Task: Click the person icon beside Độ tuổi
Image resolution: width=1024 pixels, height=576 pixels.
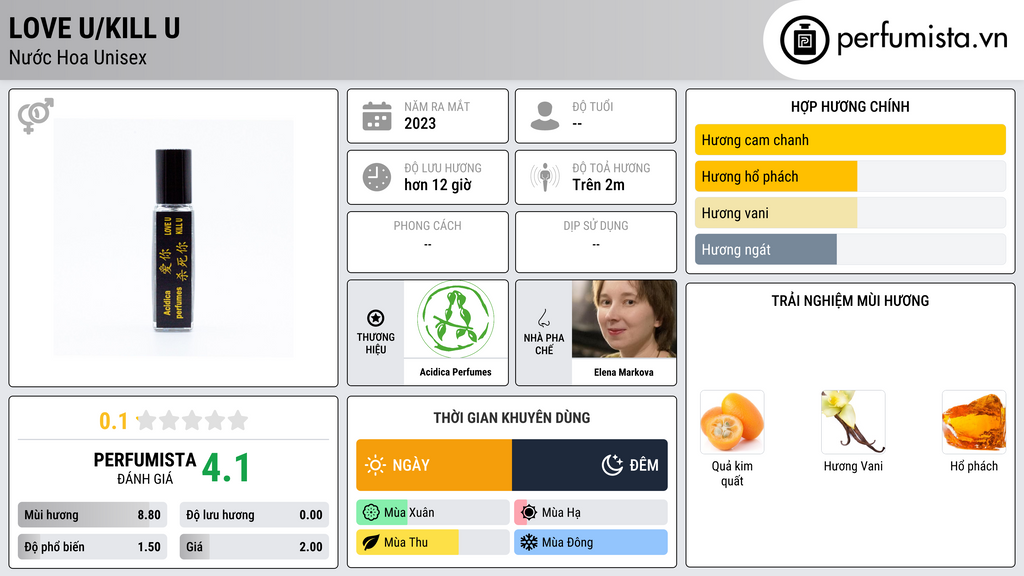Action: click(x=545, y=116)
